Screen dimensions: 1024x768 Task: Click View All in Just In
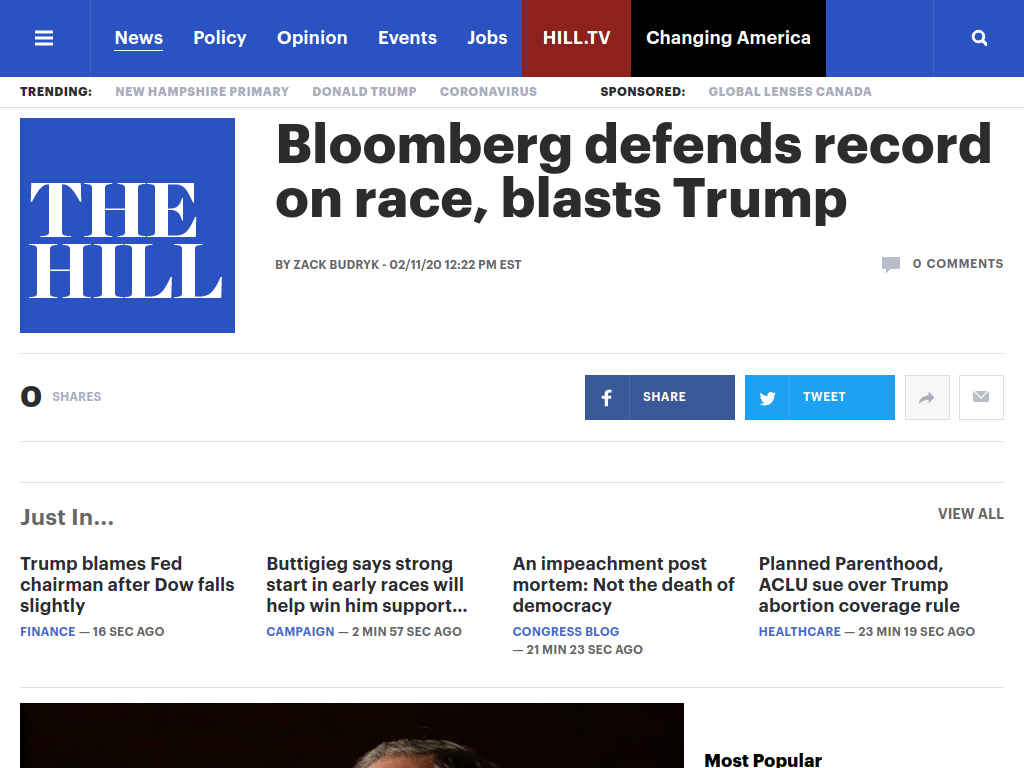point(970,514)
